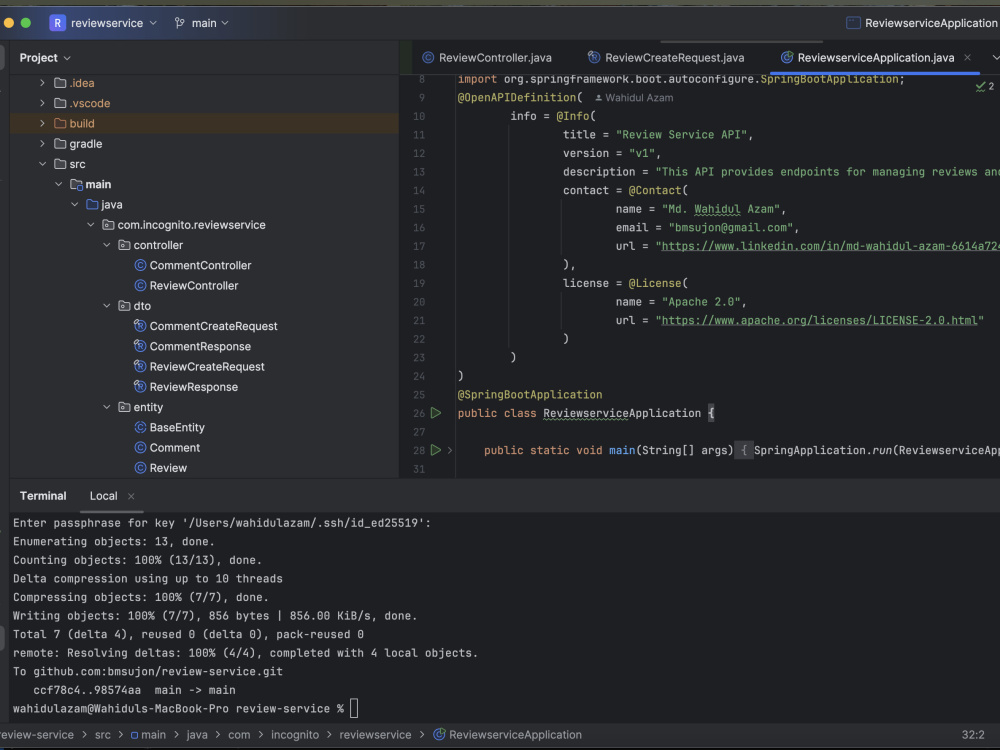The height and width of the screenshot is (750, 1000).
Task: Click the controller package icon
Action: click(124, 246)
